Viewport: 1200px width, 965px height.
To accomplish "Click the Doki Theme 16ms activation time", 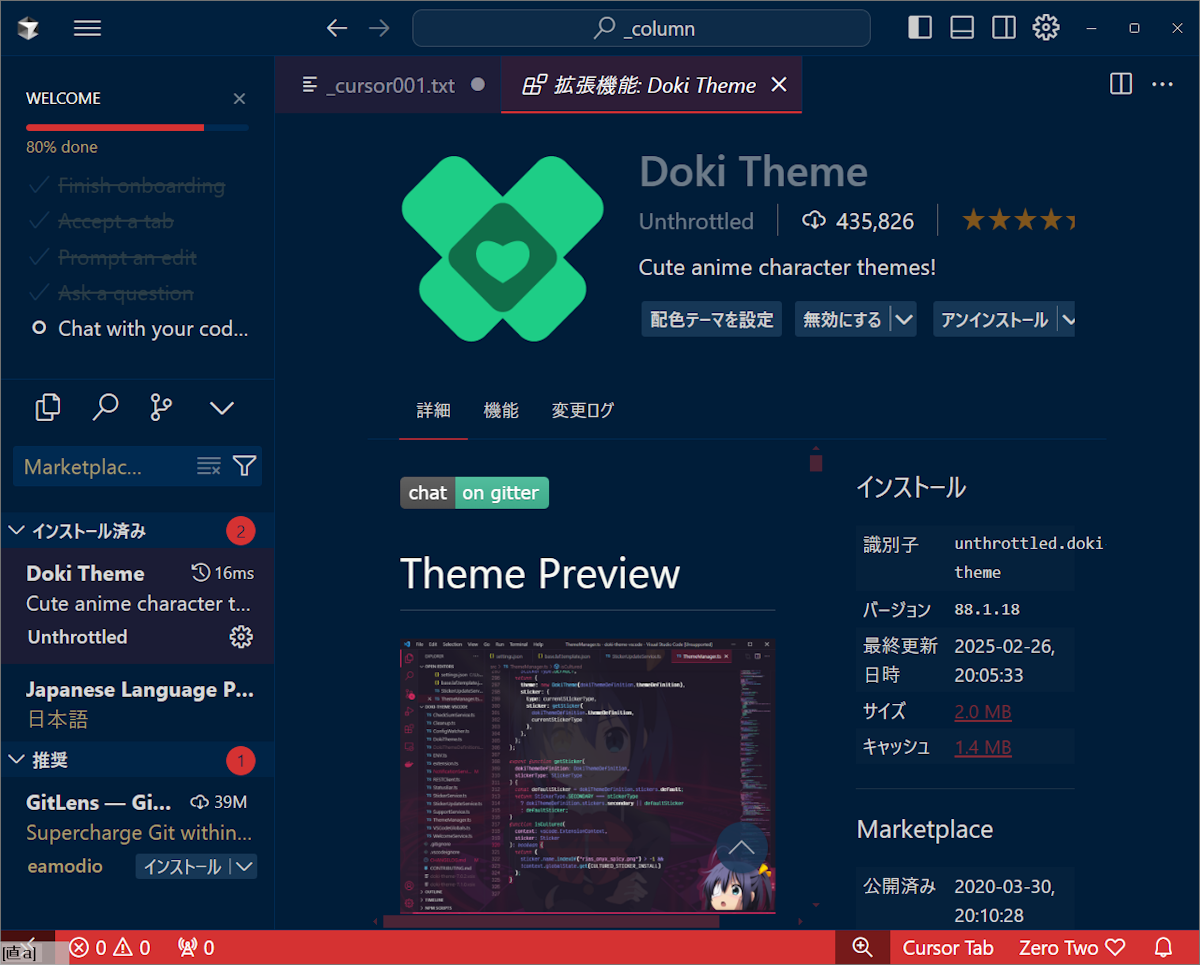I will pyautogui.click(x=223, y=573).
